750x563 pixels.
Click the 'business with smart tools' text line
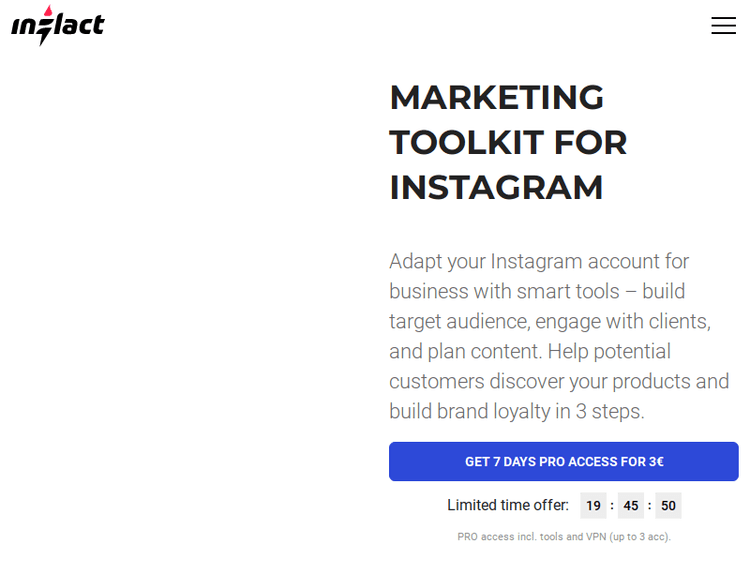coord(537,292)
